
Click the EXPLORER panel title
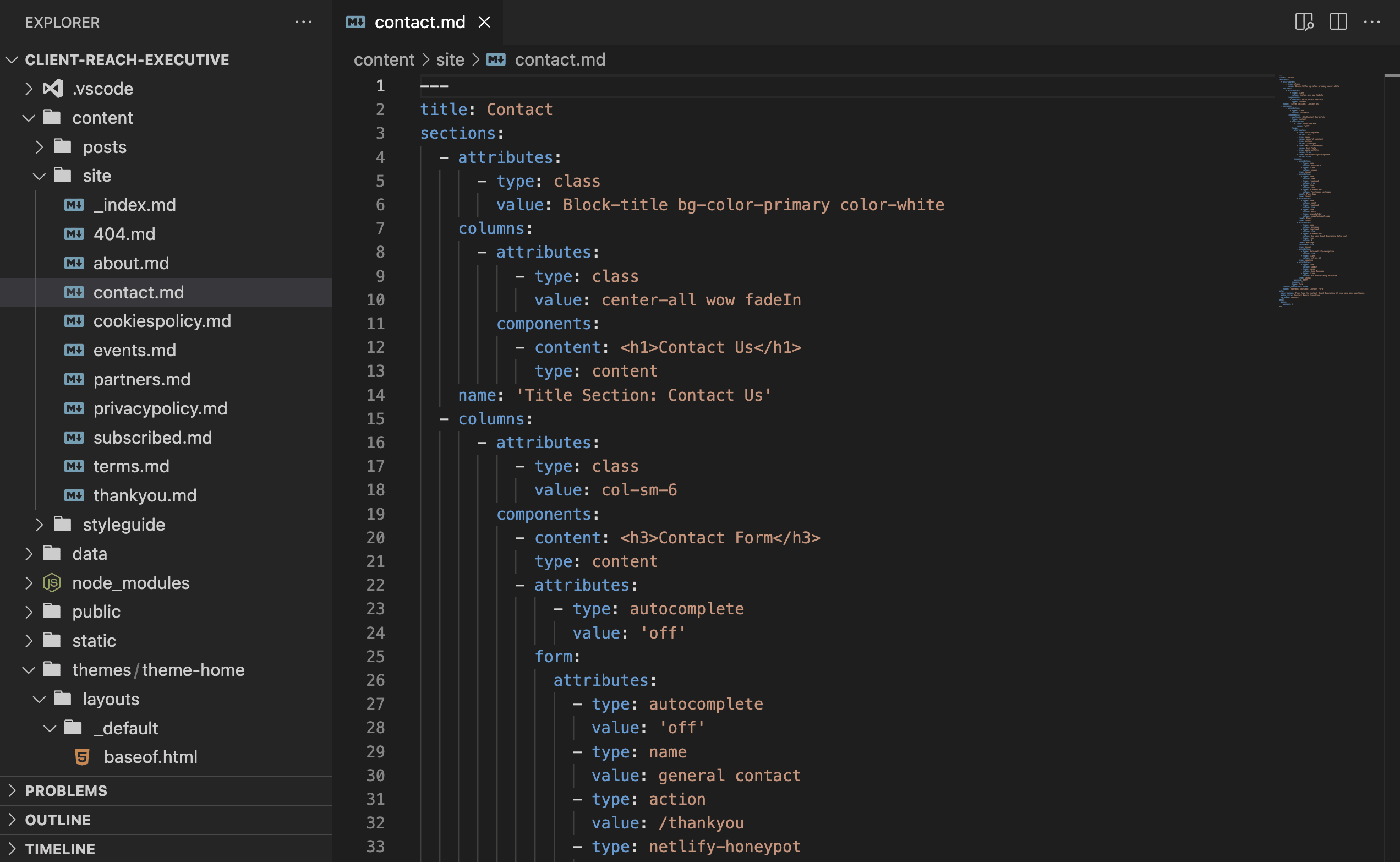pyautogui.click(x=62, y=22)
